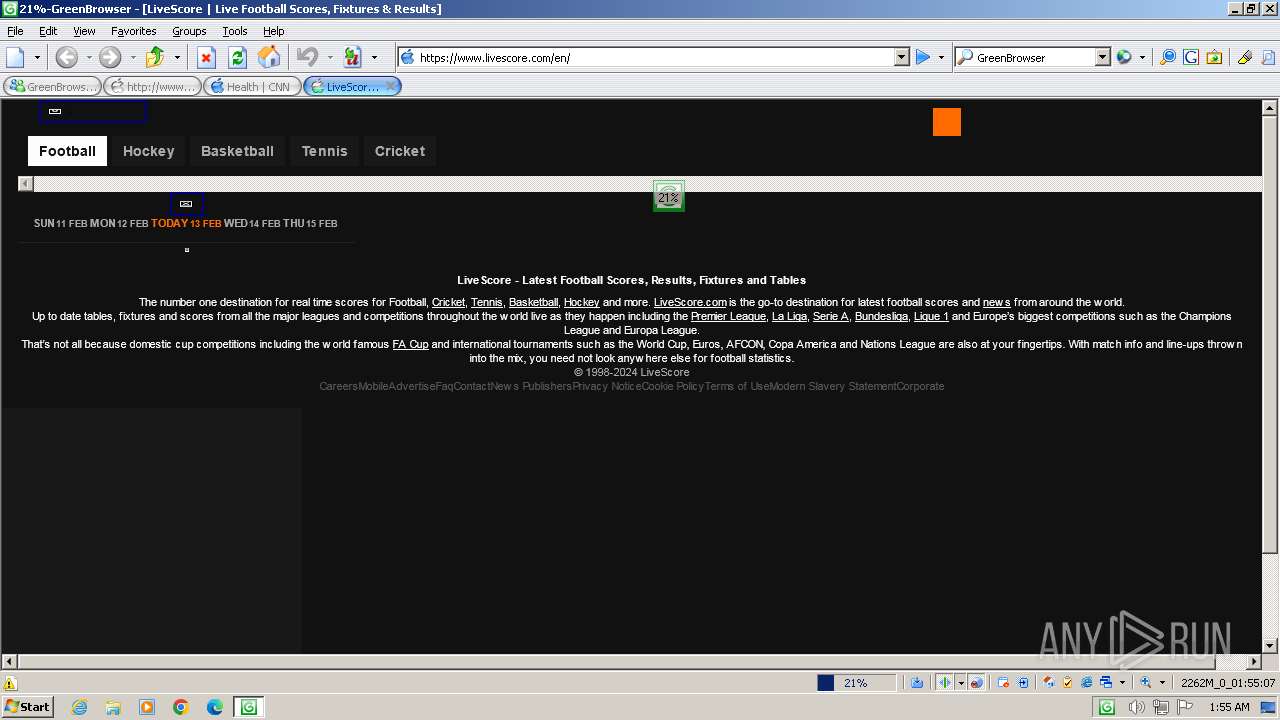This screenshot has height=720, width=1280.
Task: Click the 21% loading progress bar
Action: [855, 683]
